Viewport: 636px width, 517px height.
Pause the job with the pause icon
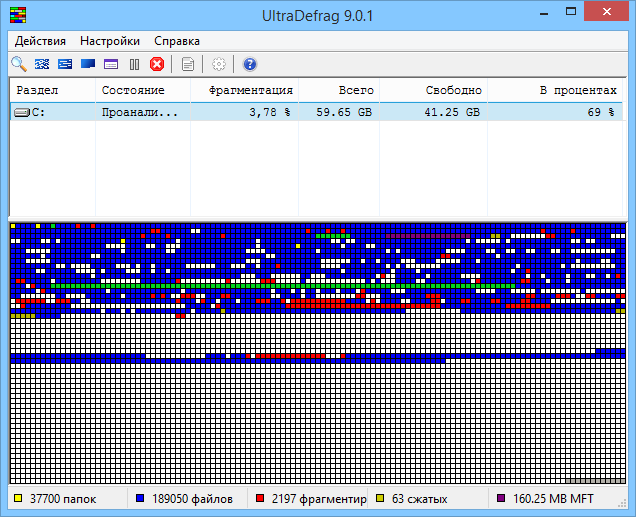tap(134, 64)
